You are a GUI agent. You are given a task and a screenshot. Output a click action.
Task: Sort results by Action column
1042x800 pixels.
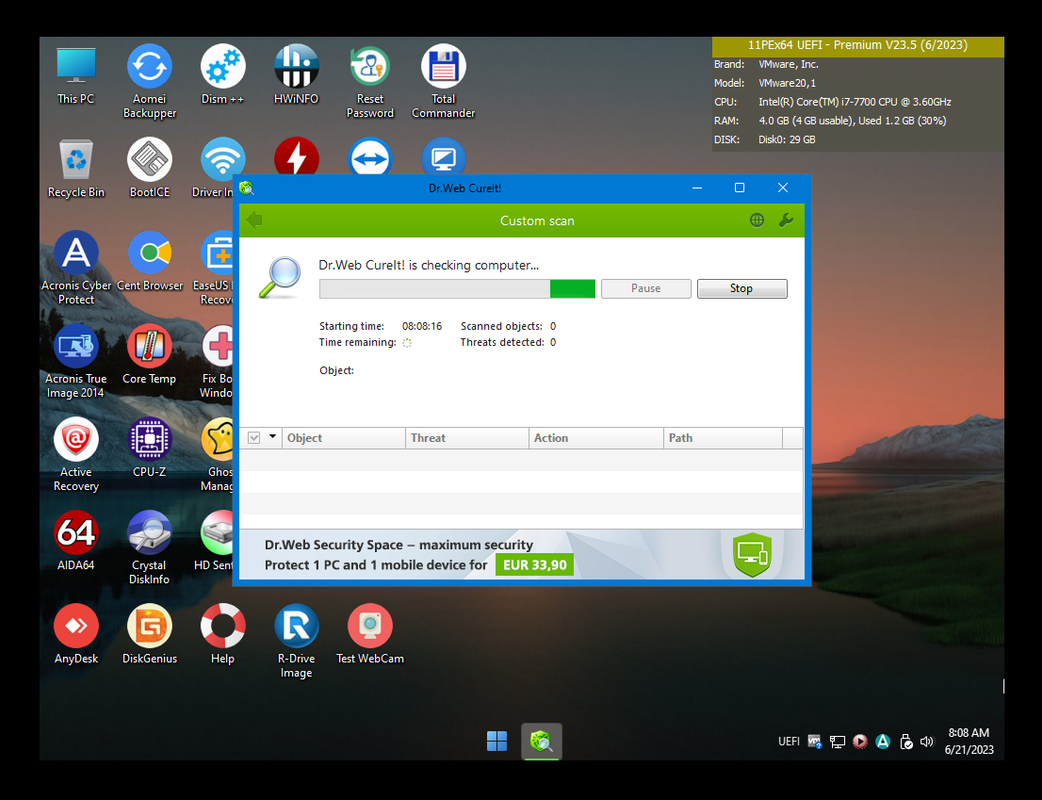(596, 438)
